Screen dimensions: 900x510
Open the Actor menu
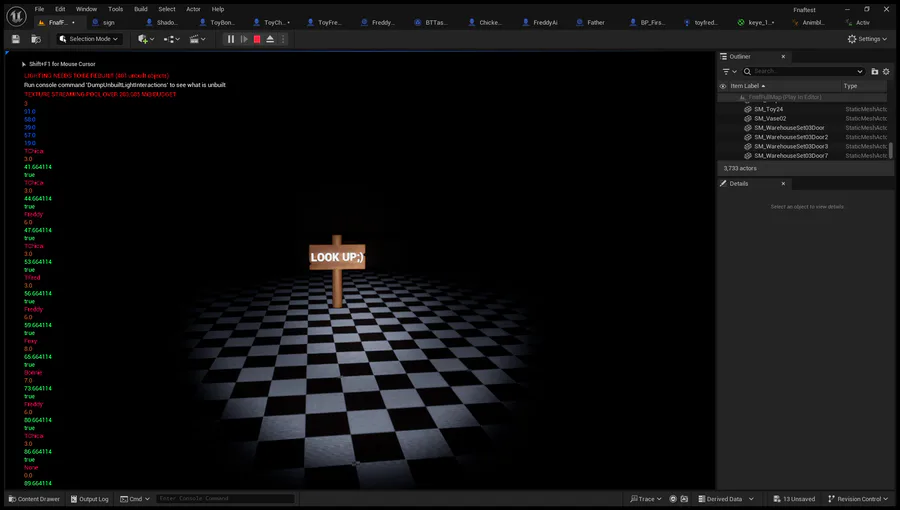pos(193,9)
